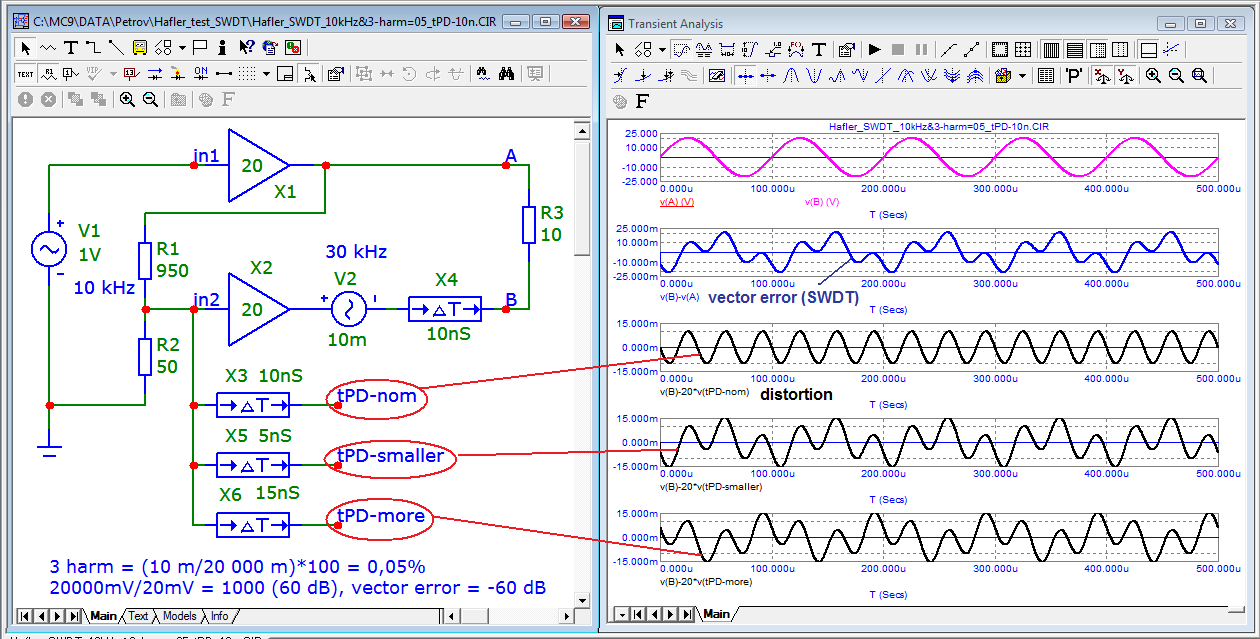Select the Text tool in schematic toolbar
This screenshot has height=639, width=1260.
(x=71, y=48)
